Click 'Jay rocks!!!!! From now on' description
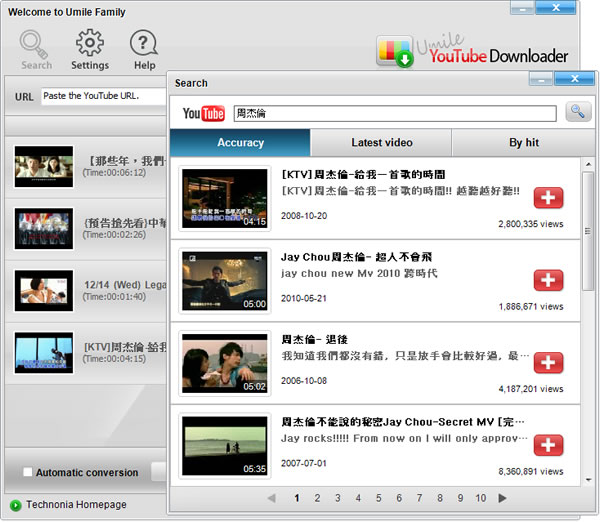This screenshot has width=600, height=522. click(404, 438)
